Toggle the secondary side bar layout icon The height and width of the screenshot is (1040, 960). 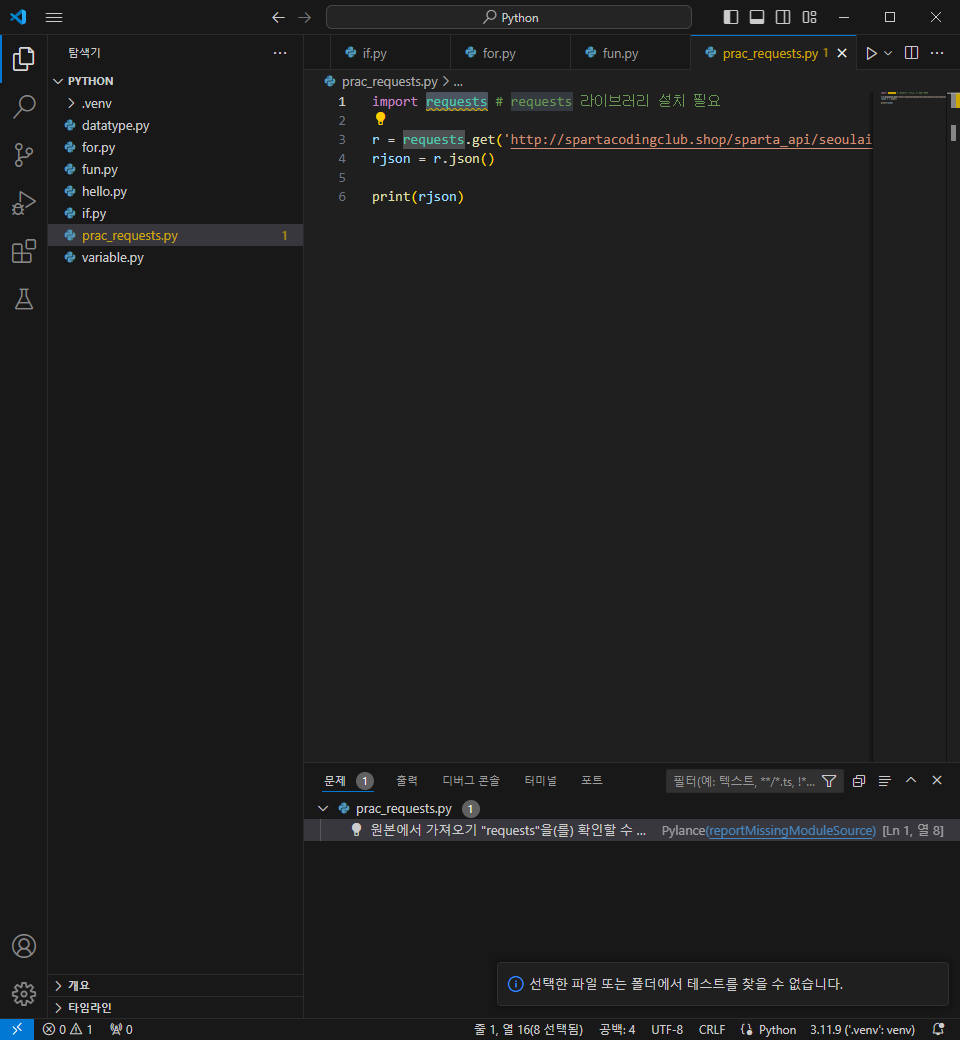click(783, 17)
